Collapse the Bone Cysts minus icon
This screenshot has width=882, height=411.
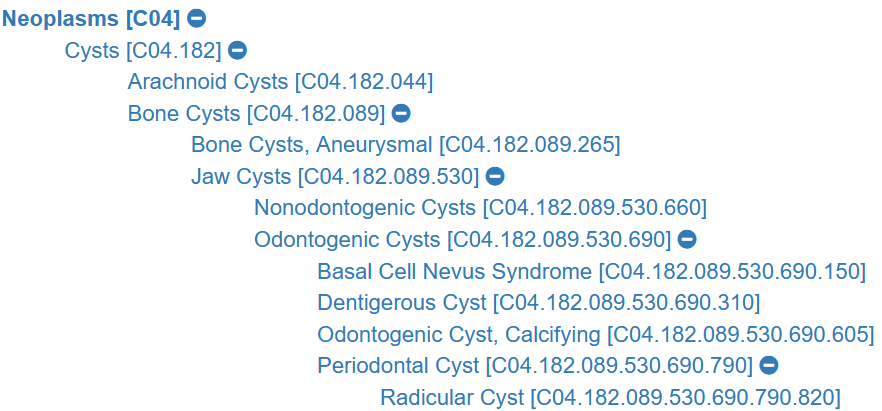tap(401, 113)
